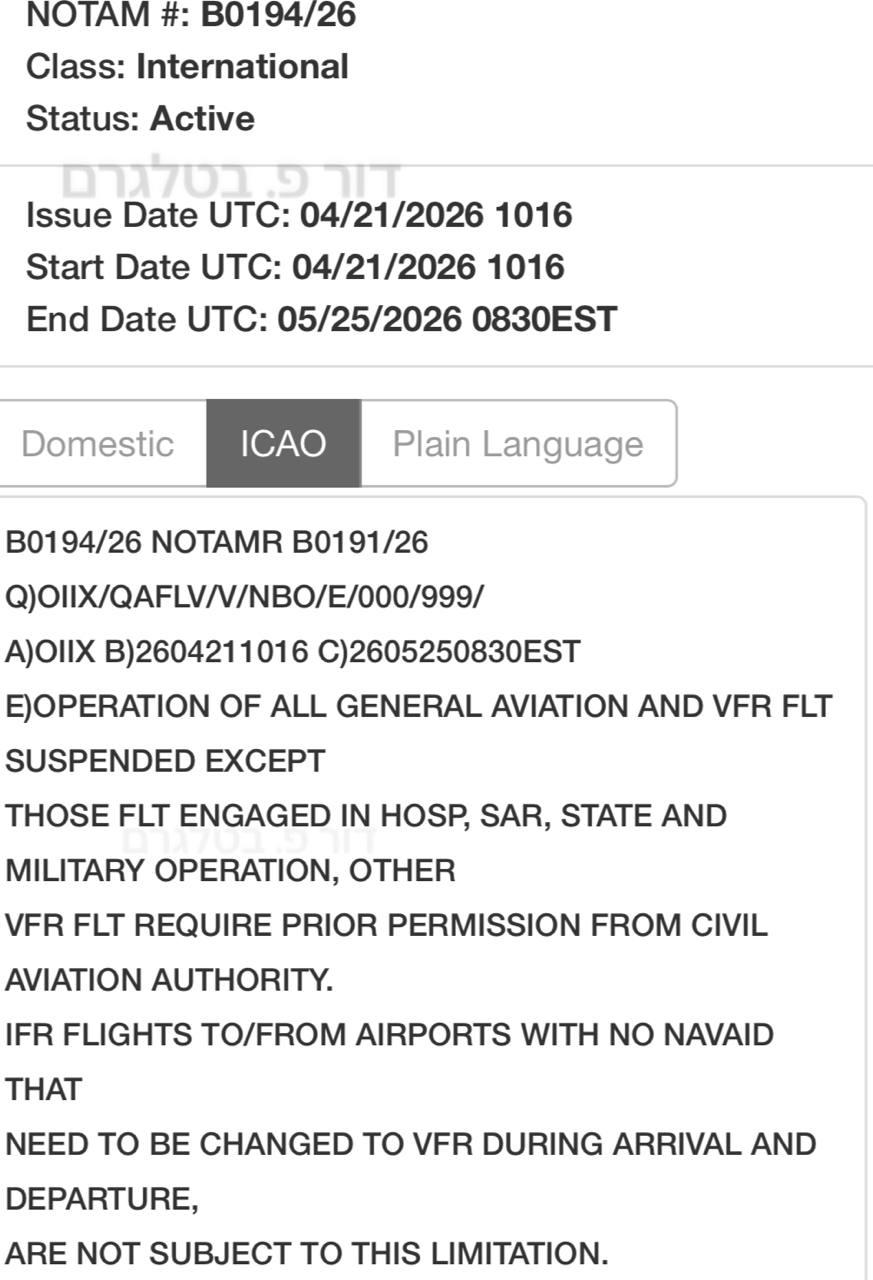
Task: Click the IFR FLIGHTS TO/FROM AIRPORTS line
Action: click(x=390, y=1035)
